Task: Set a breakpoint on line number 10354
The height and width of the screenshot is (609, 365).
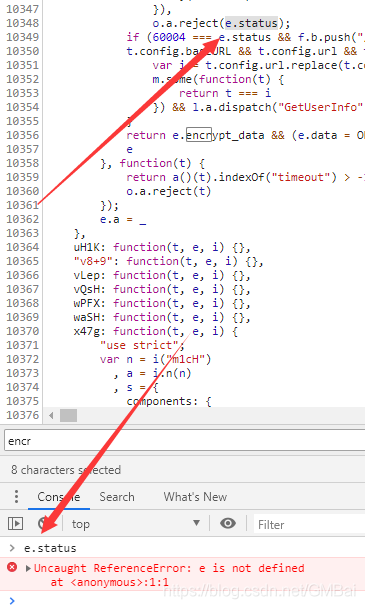Action: tap(23, 107)
